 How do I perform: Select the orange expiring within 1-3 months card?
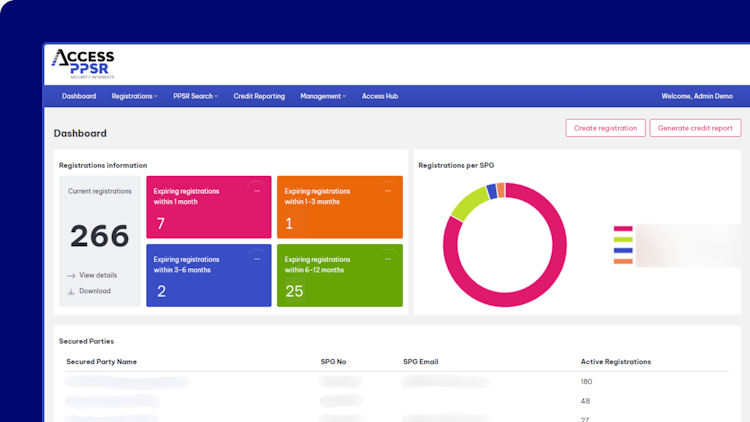(340, 207)
